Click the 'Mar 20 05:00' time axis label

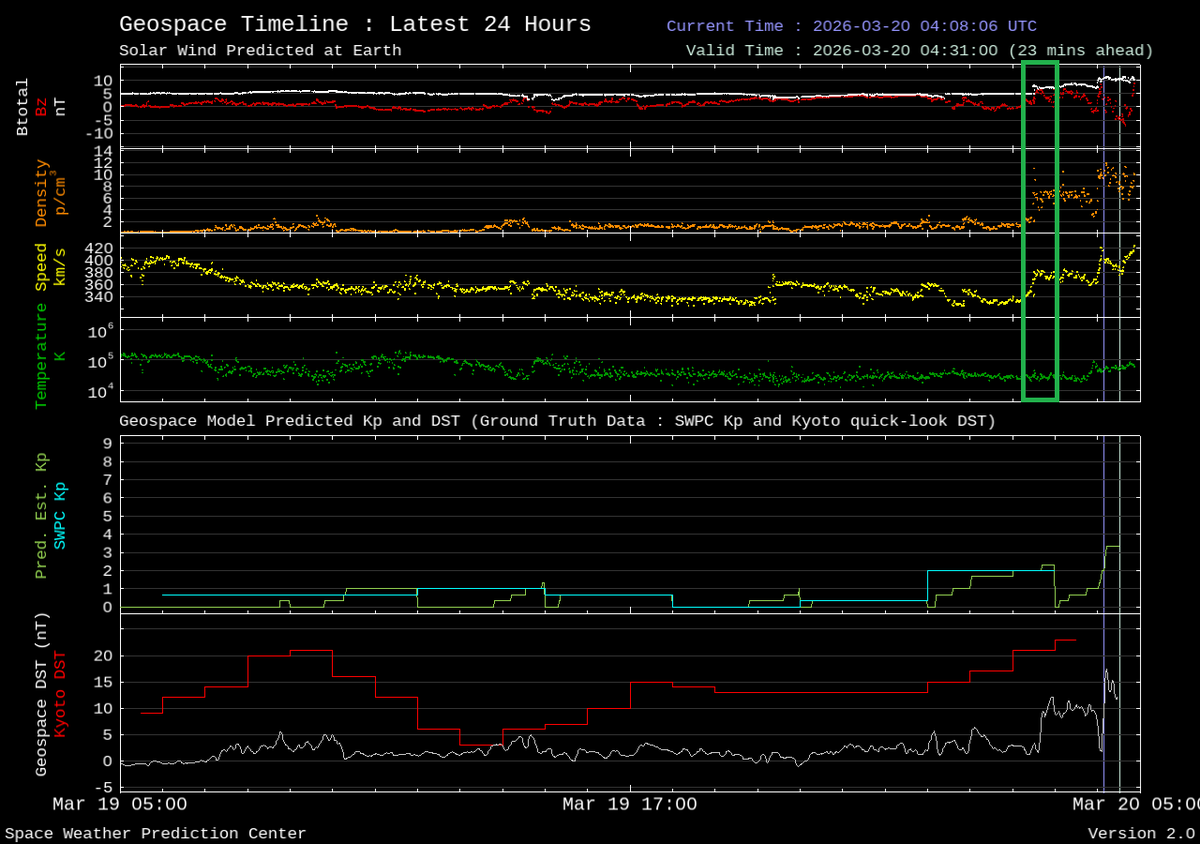point(1134,804)
